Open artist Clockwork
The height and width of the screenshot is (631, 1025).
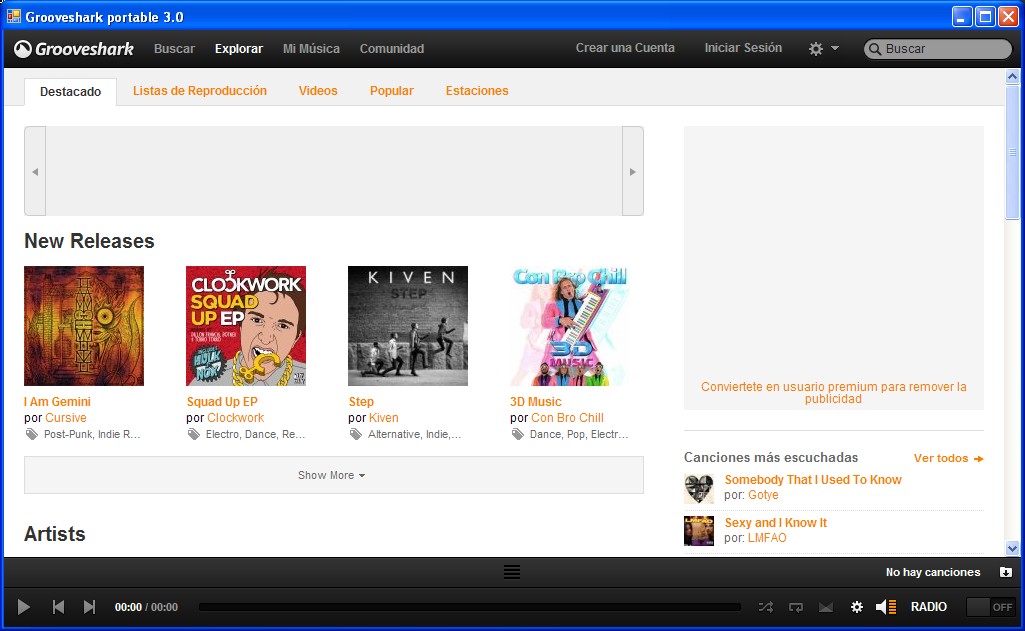pyautogui.click(x=235, y=418)
